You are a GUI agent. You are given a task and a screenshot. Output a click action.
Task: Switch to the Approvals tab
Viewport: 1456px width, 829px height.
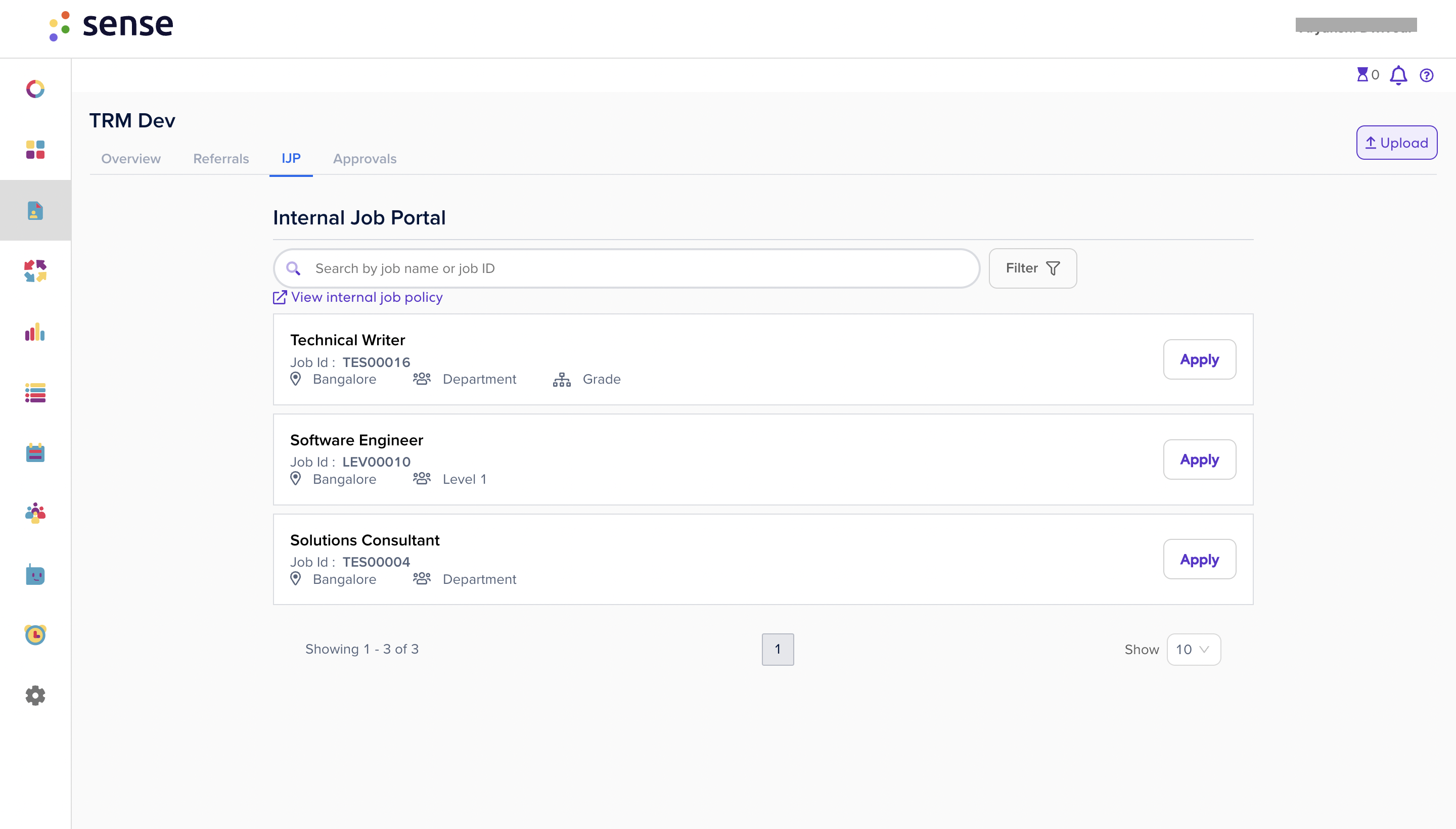[x=365, y=159]
